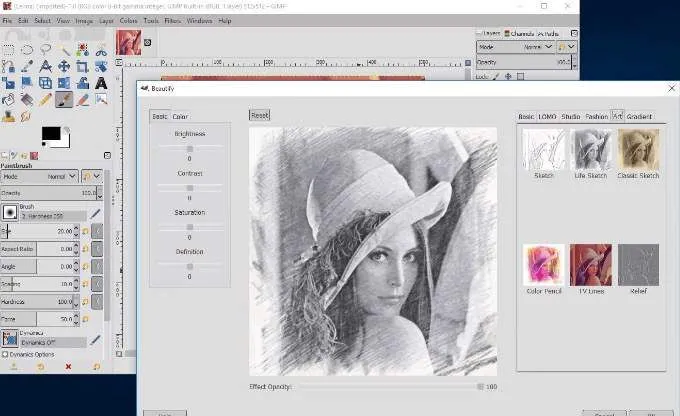Reset Size value with its yellow icon
The height and width of the screenshot is (416, 680).
[85, 231]
